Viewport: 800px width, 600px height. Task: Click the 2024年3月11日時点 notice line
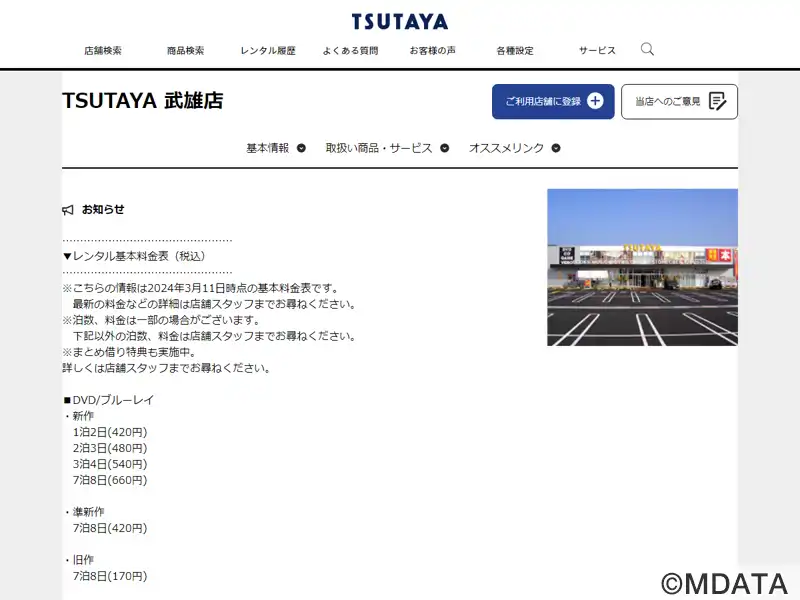point(200,288)
